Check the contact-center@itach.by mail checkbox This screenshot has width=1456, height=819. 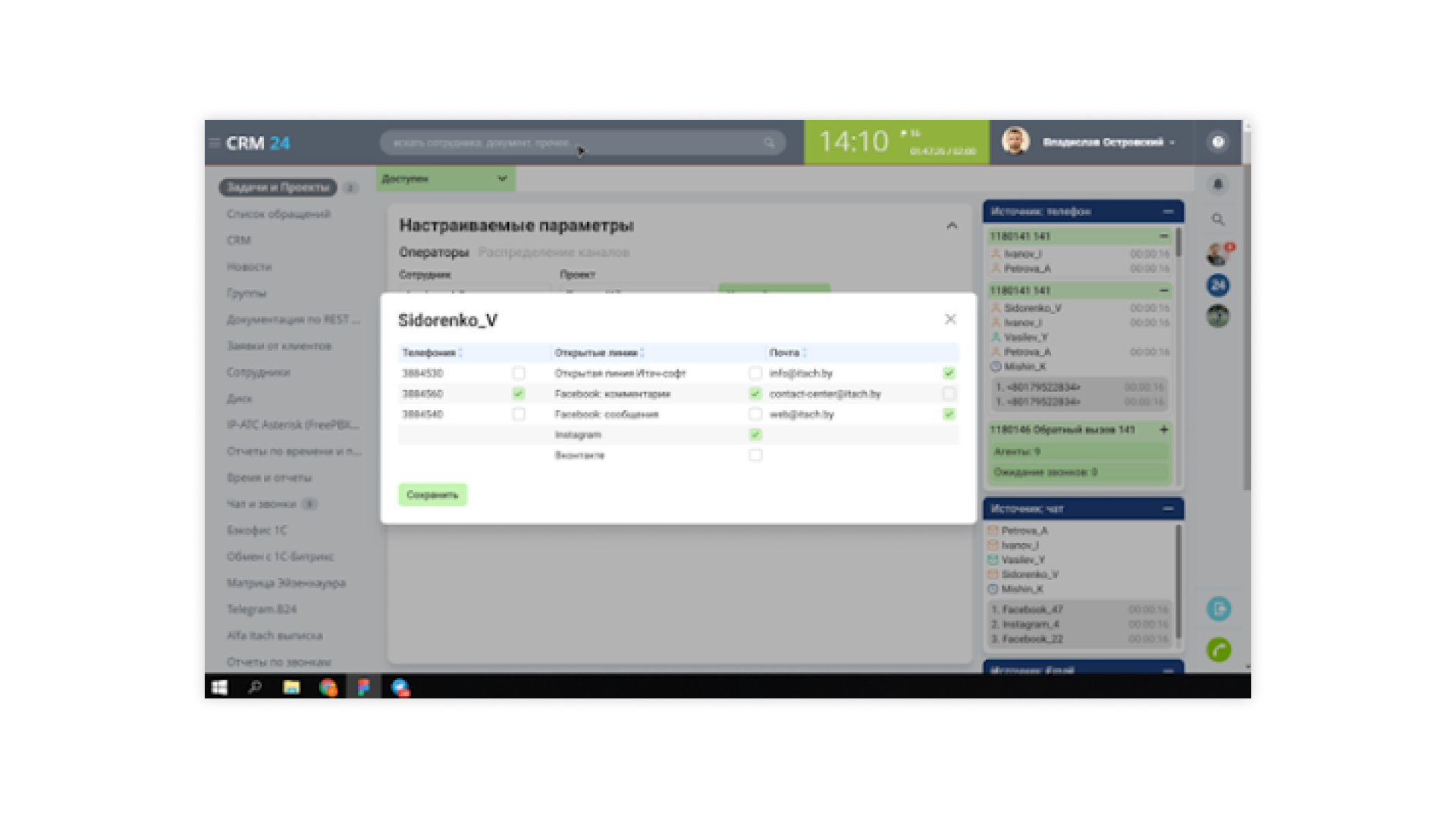[949, 394]
